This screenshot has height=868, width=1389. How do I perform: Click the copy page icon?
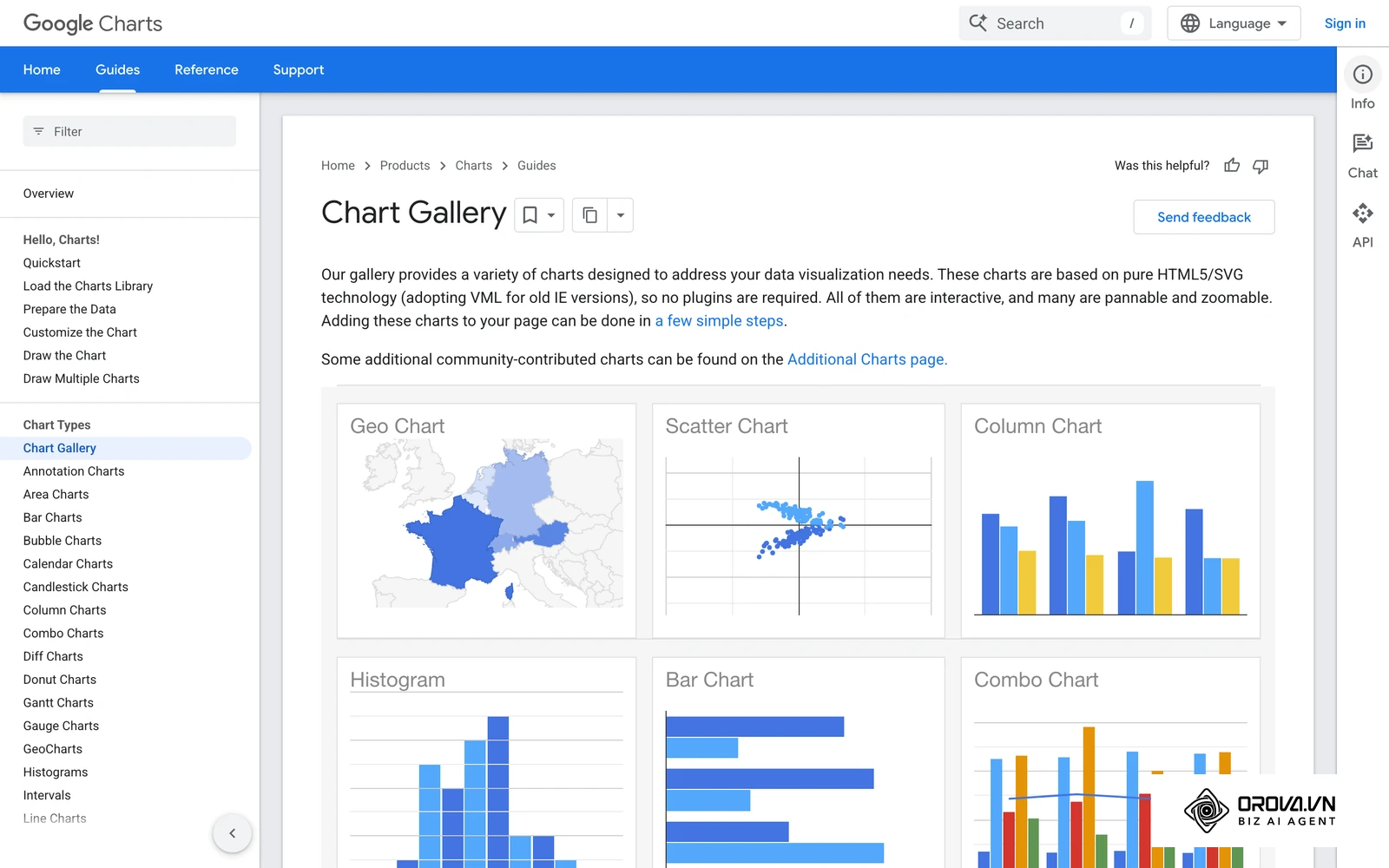589,215
